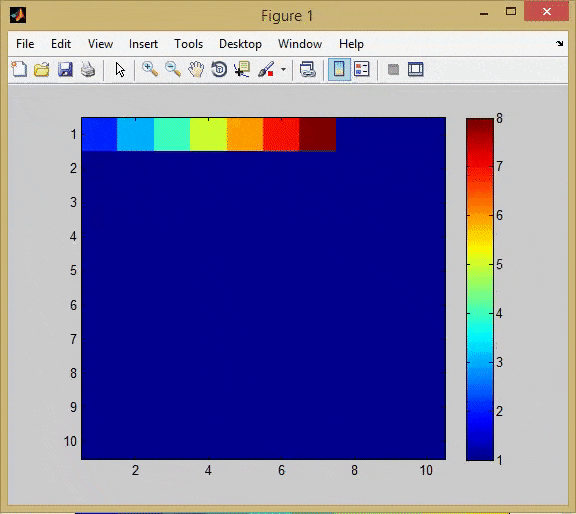Maximize the Figure 1 window
This screenshot has width=576, height=514.
(x=511, y=11)
